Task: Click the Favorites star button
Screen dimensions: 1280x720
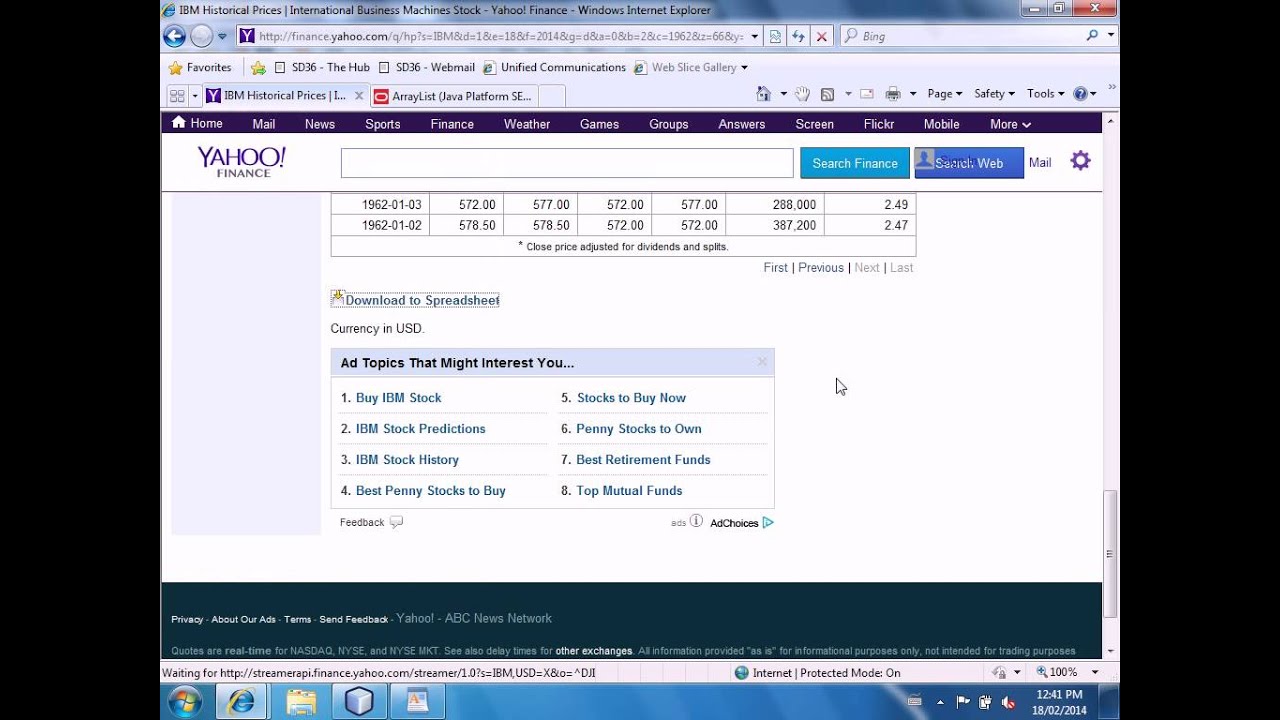Action: click(200, 67)
